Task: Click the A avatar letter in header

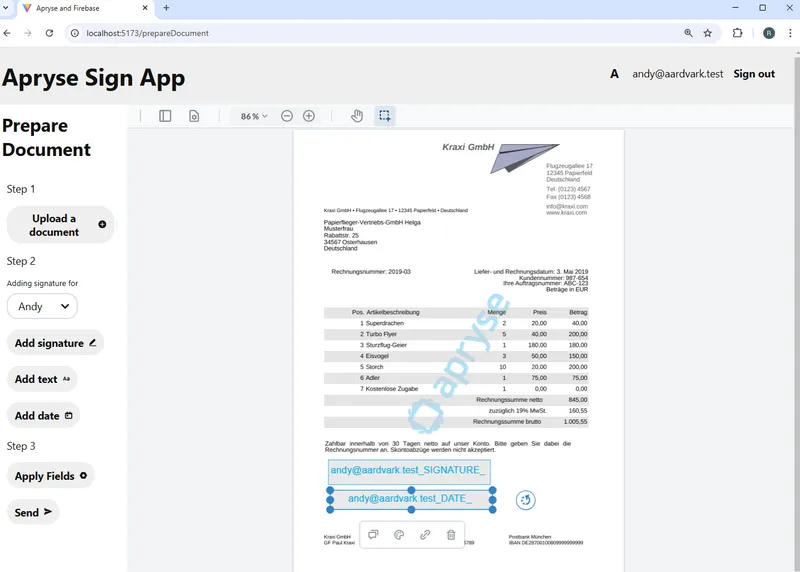Action: pos(614,74)
